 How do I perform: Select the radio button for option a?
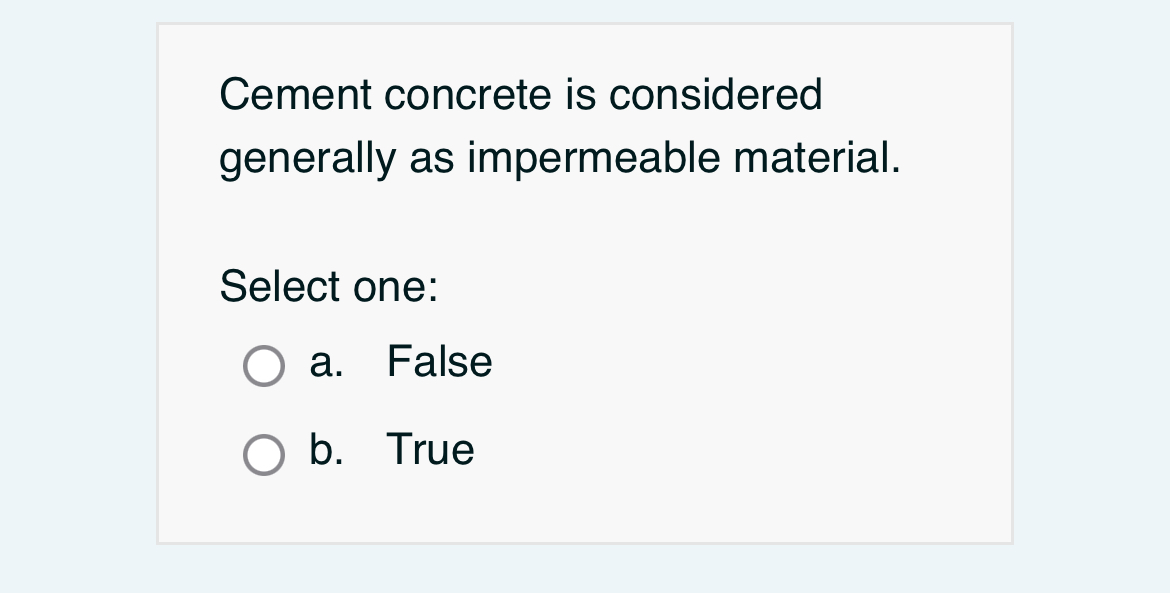point(264,366)
